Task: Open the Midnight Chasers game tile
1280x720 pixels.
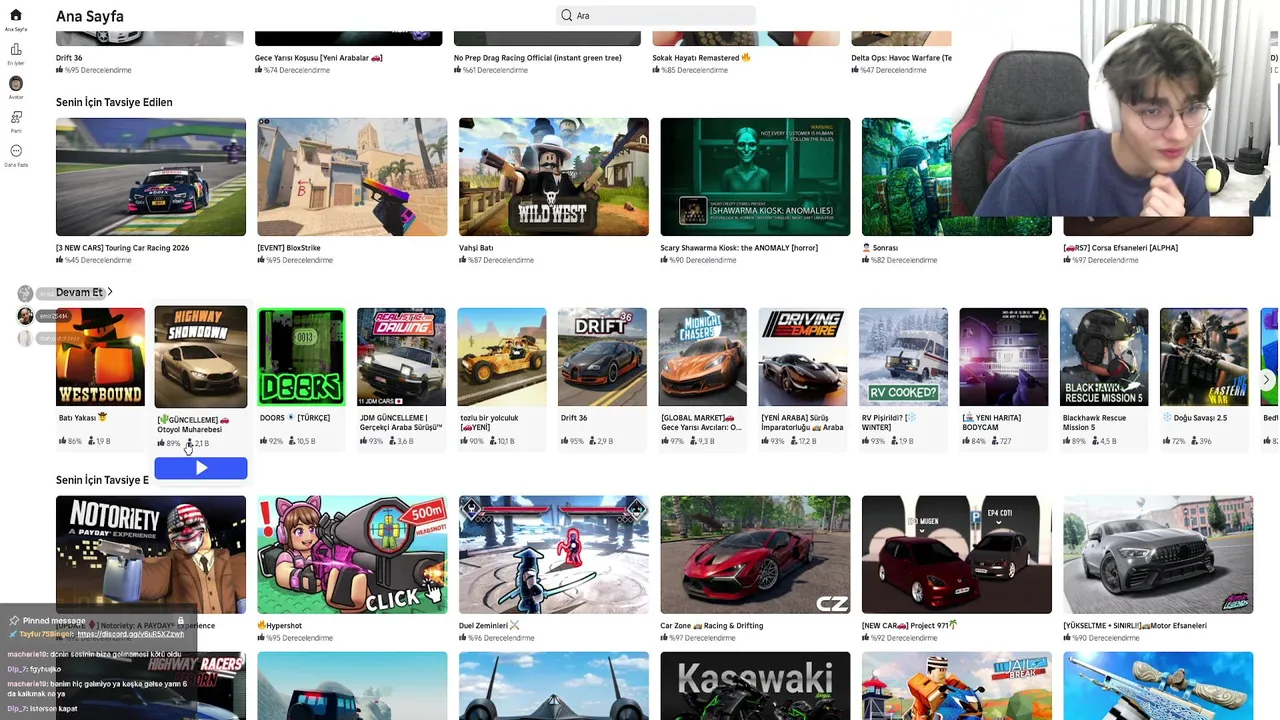Action: [702, 357]
